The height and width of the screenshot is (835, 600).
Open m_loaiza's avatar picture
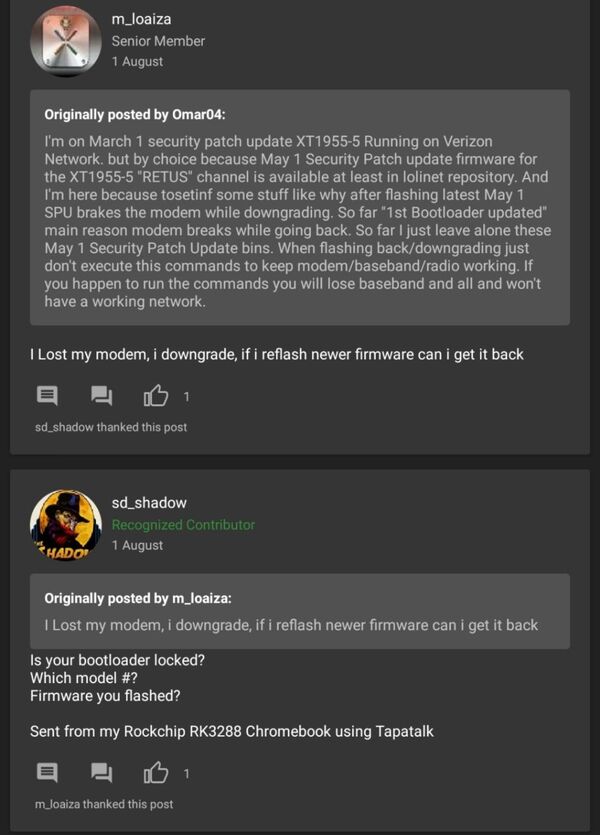pyautogui.click(x=66, y=41)
